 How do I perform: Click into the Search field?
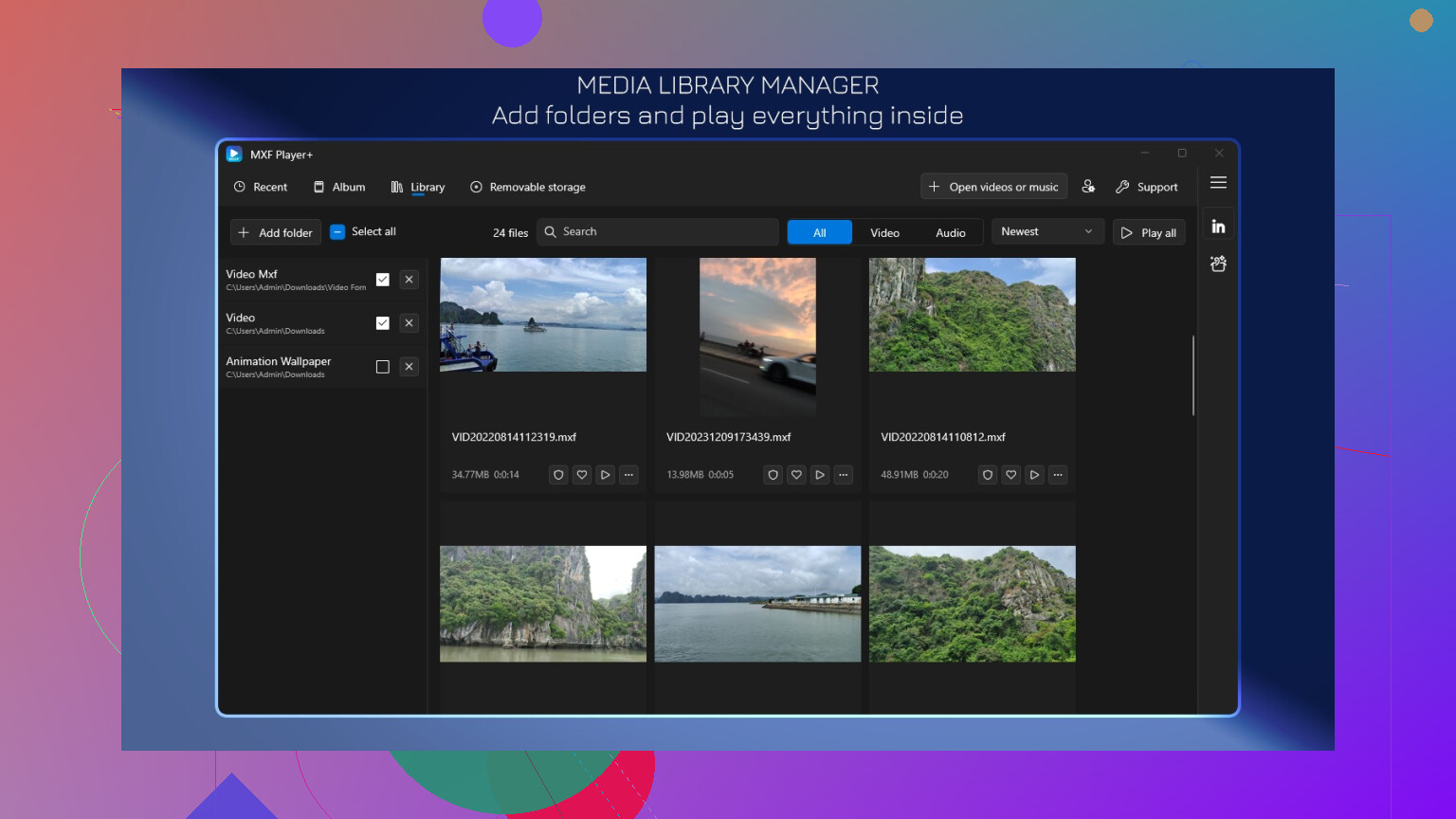(x=664, y=232)
